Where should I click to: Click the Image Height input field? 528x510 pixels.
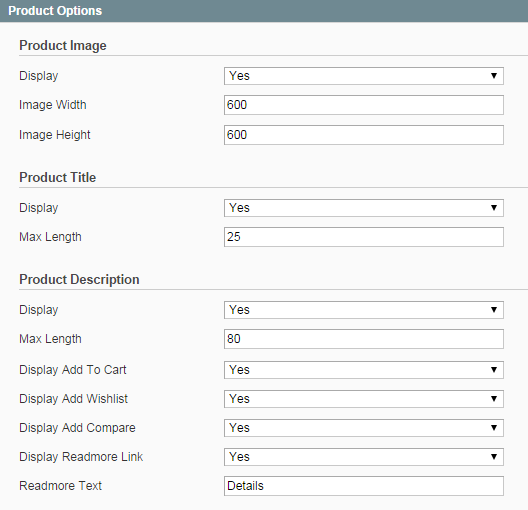click(364, 135)
